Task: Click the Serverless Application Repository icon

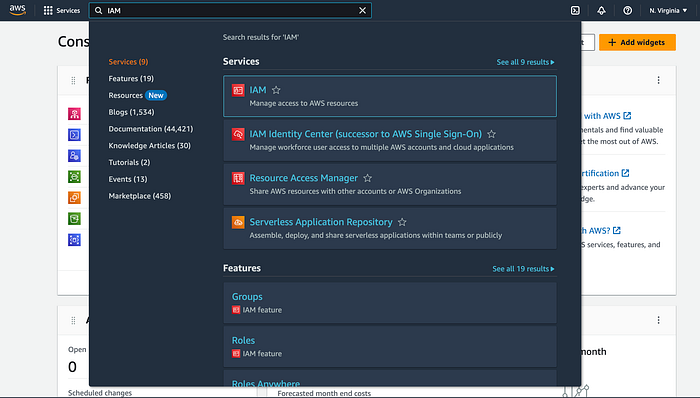Action: coord(238,222)
